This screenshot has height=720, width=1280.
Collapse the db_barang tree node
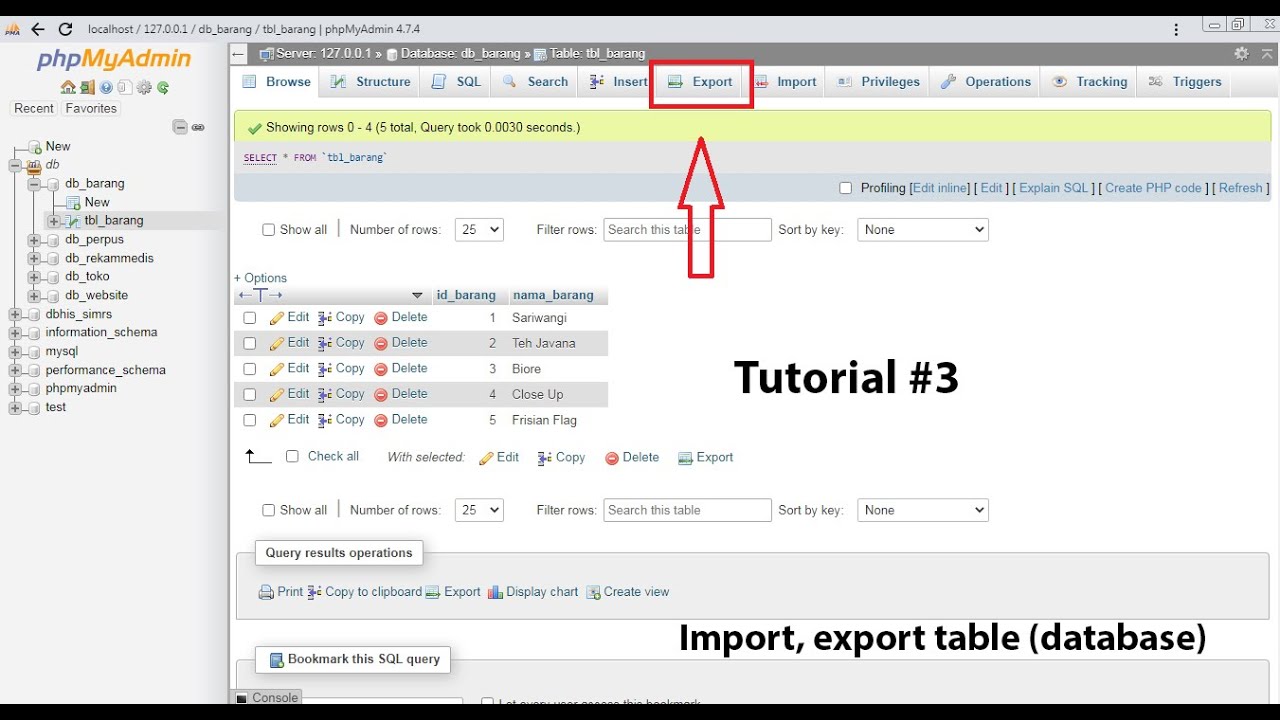click(34, 184)
